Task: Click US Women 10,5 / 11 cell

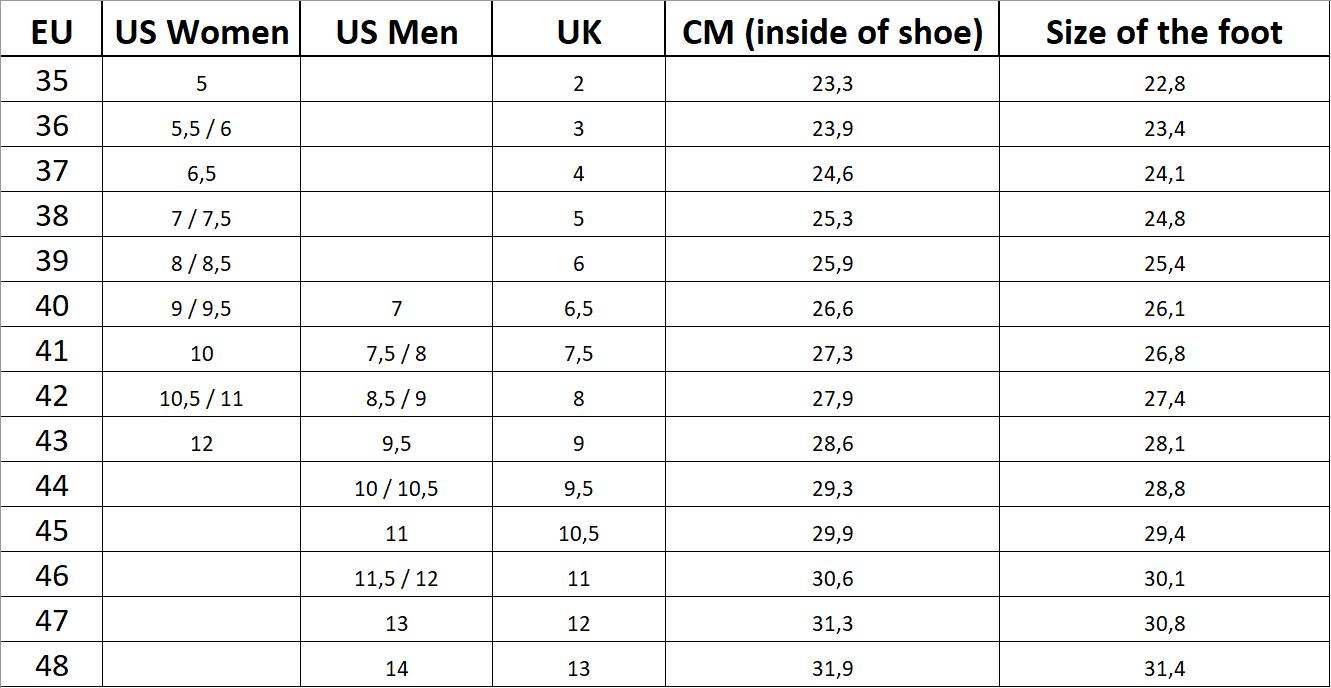Action: click(201, 399)
